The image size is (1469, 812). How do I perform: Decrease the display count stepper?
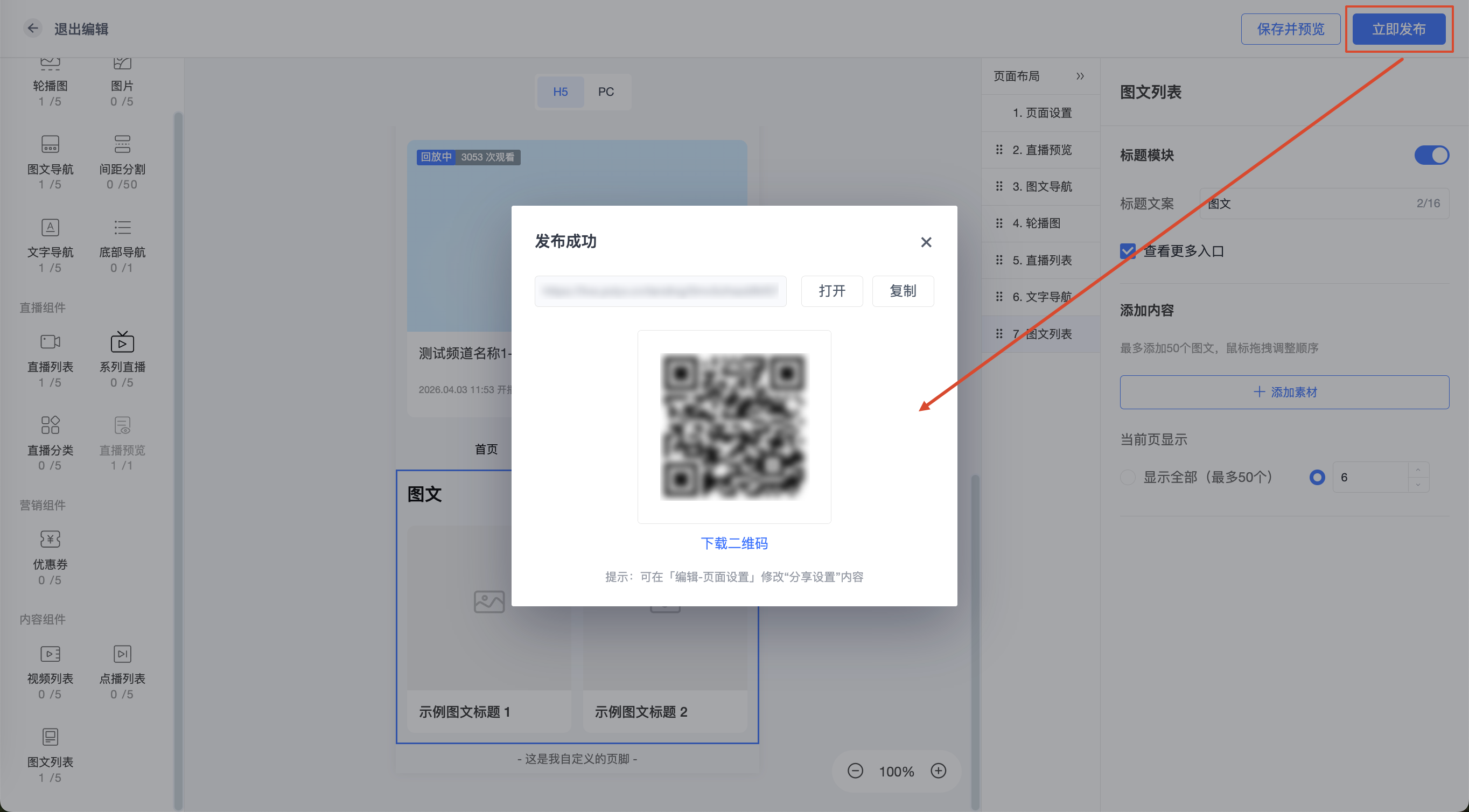click(x=1418, y=485)
